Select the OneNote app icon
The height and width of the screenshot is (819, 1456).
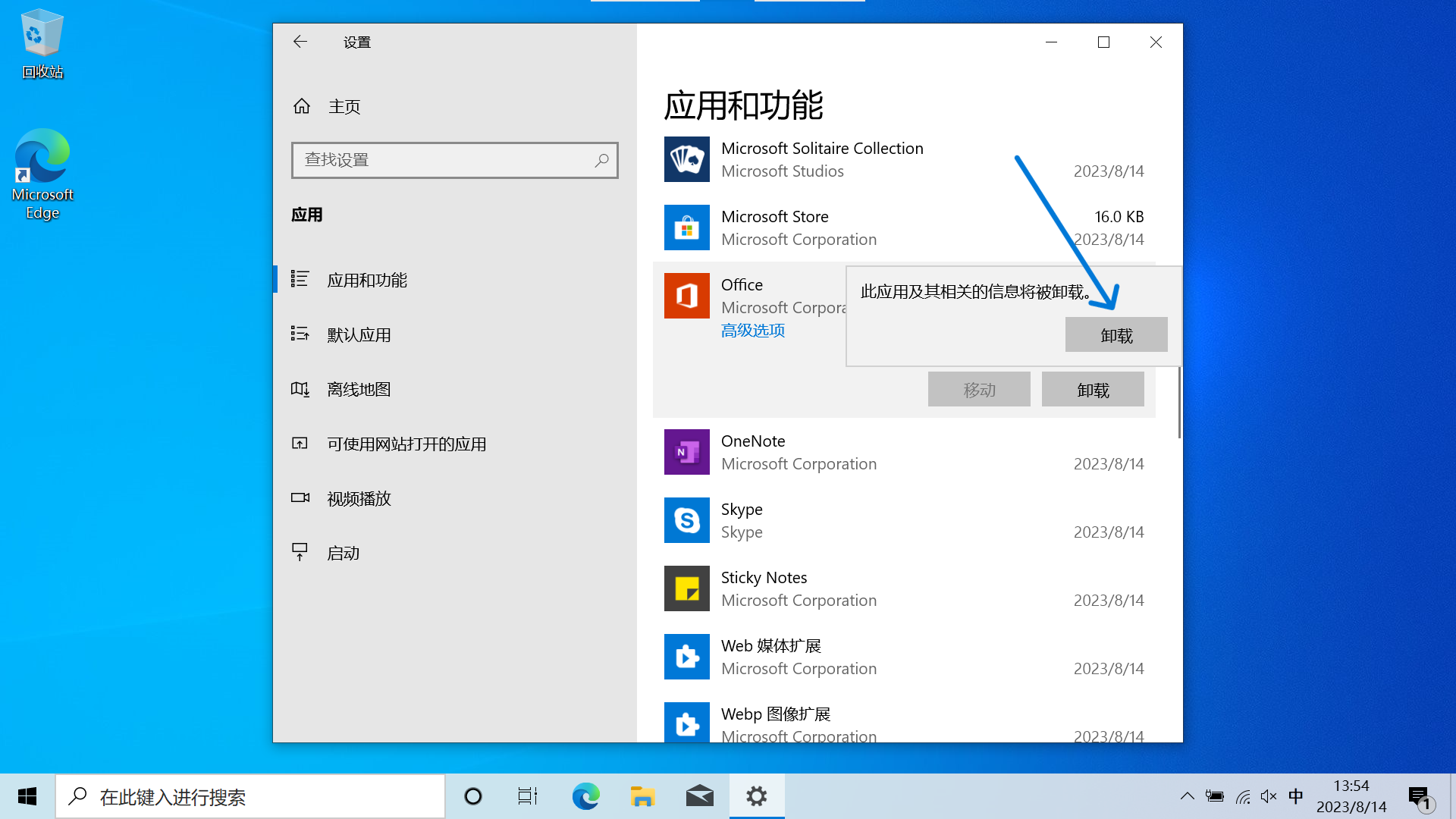[686, 452]
